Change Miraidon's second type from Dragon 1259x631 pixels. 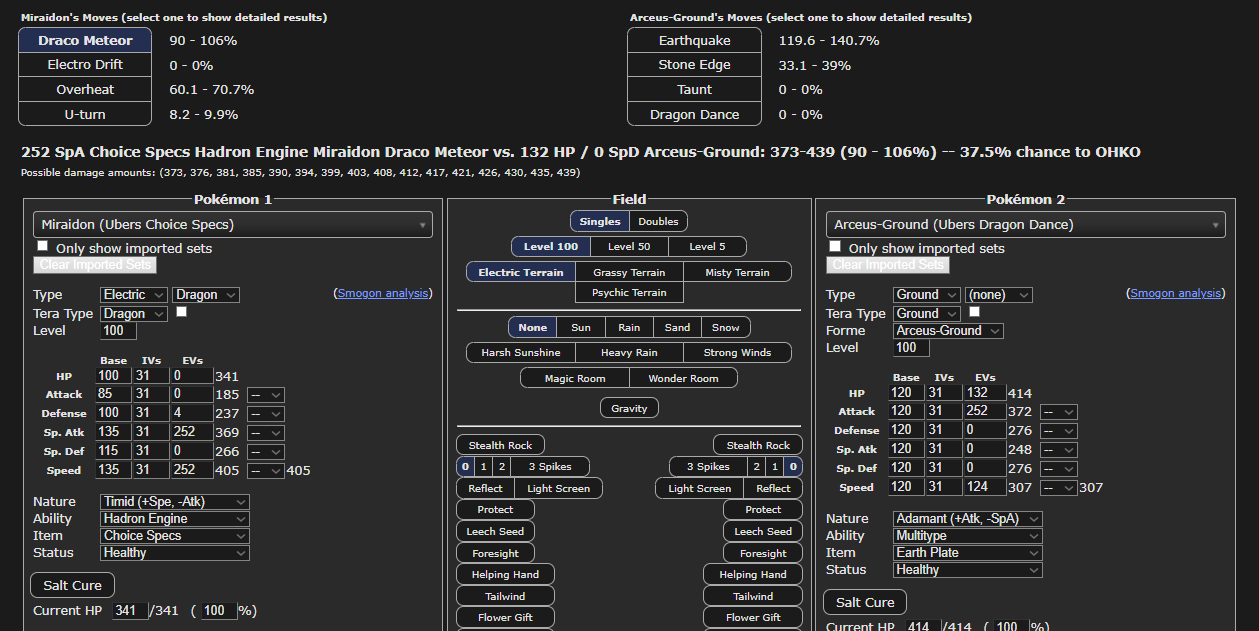click(206, 295)
